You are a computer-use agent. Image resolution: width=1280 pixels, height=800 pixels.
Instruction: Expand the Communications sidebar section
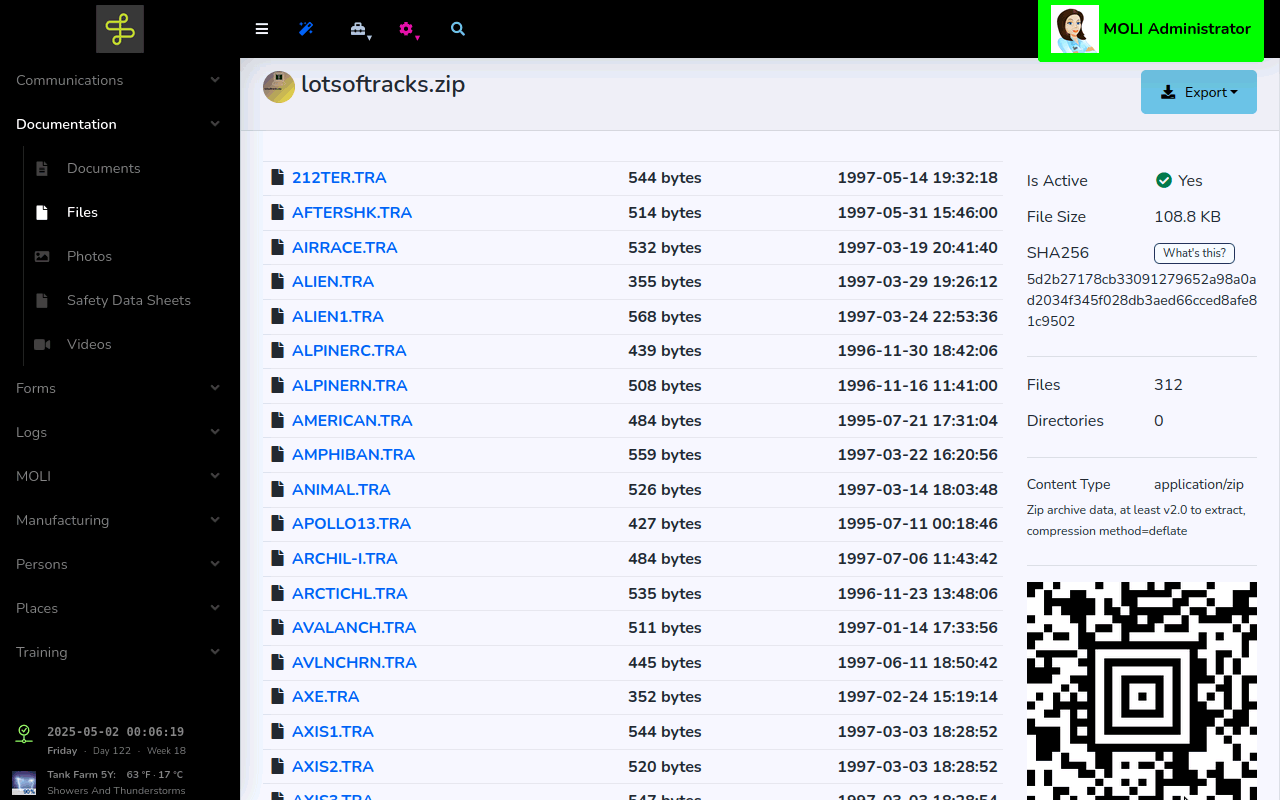point(119,80)
